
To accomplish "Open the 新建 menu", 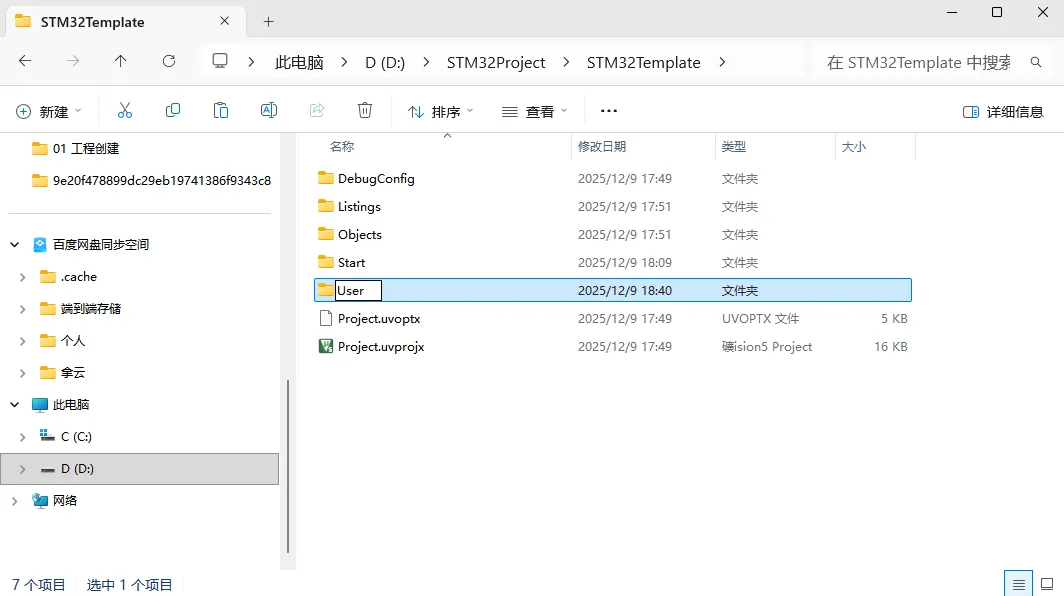I will (48, 110).
